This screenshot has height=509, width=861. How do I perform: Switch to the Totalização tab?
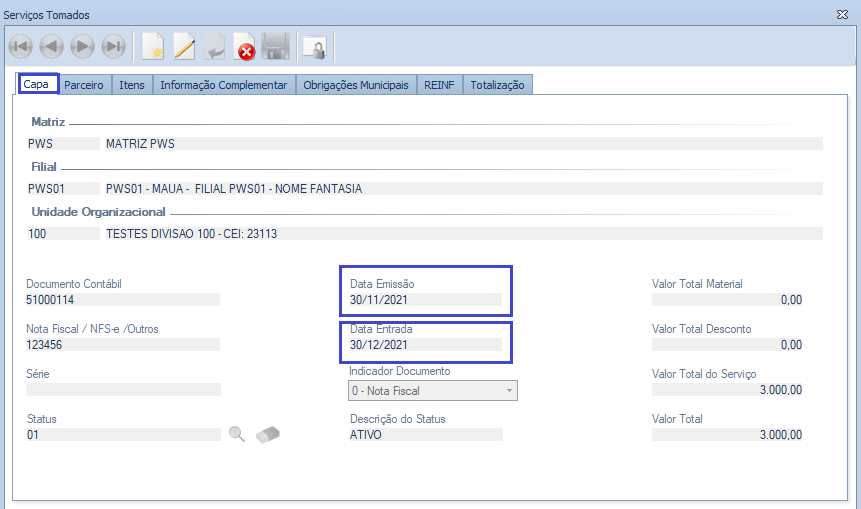click(x=497, y=85)
